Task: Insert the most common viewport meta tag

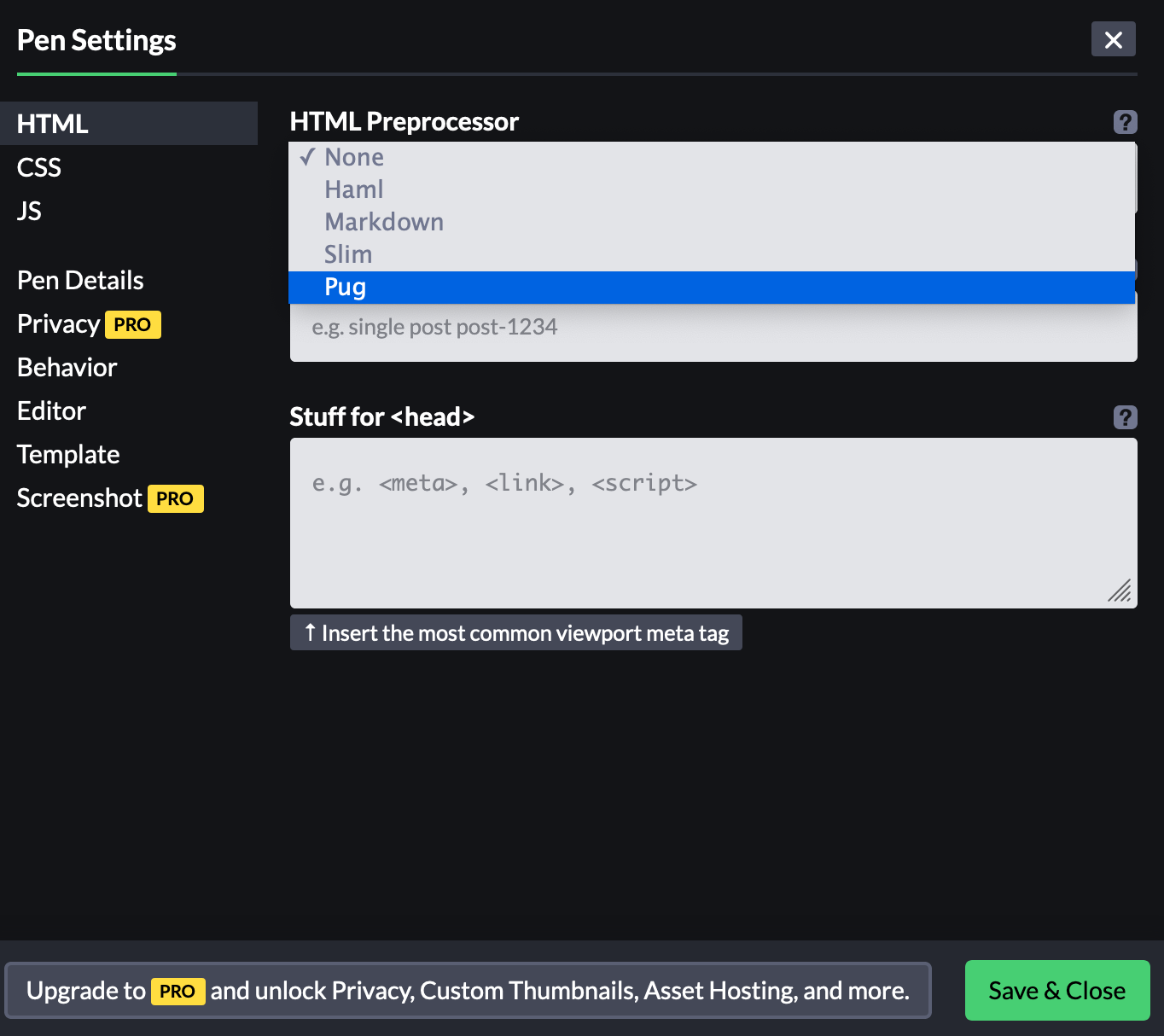Action: [x=515, y=633]
